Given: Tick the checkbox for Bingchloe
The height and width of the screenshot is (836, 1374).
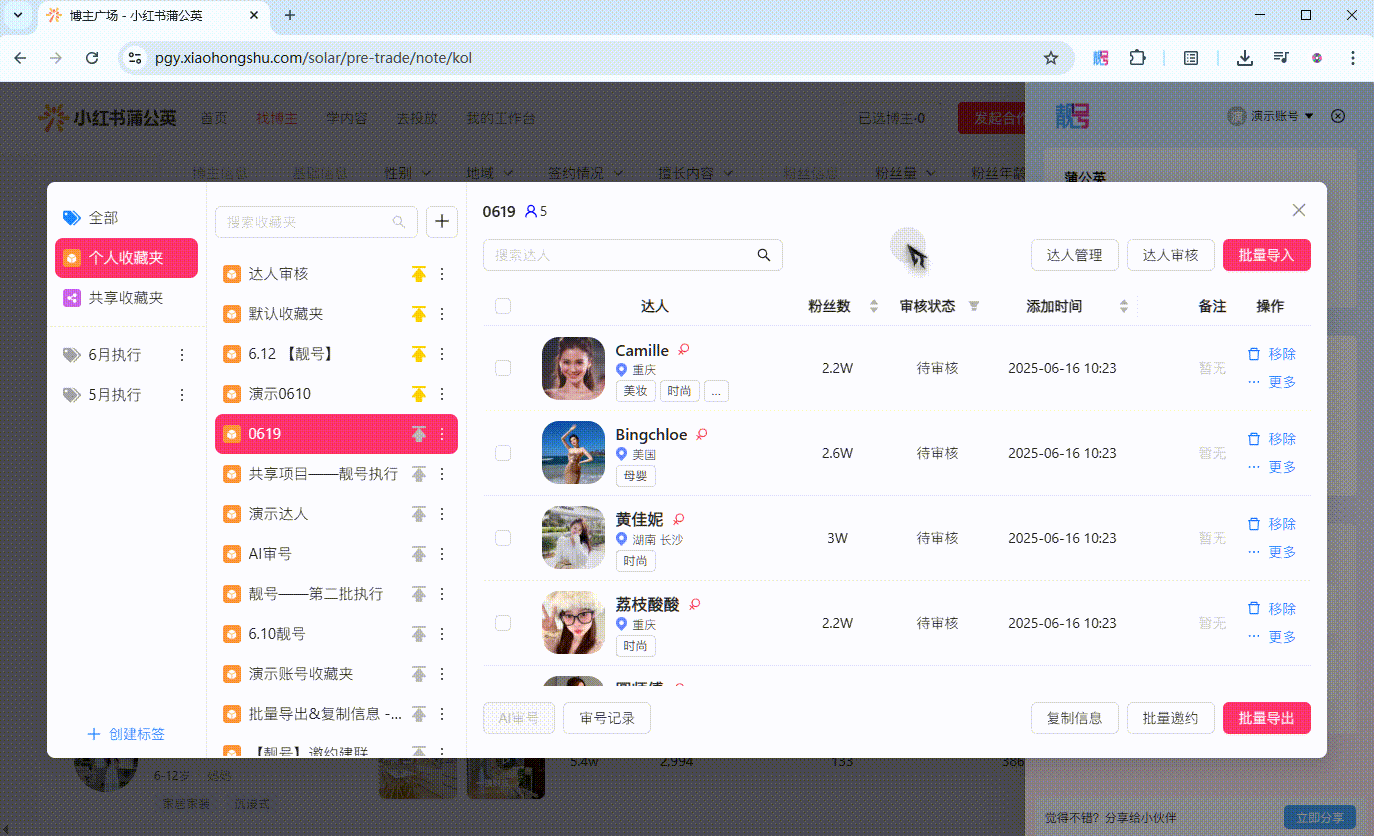Looking at the screenshot, I should [x=503, y=453].
